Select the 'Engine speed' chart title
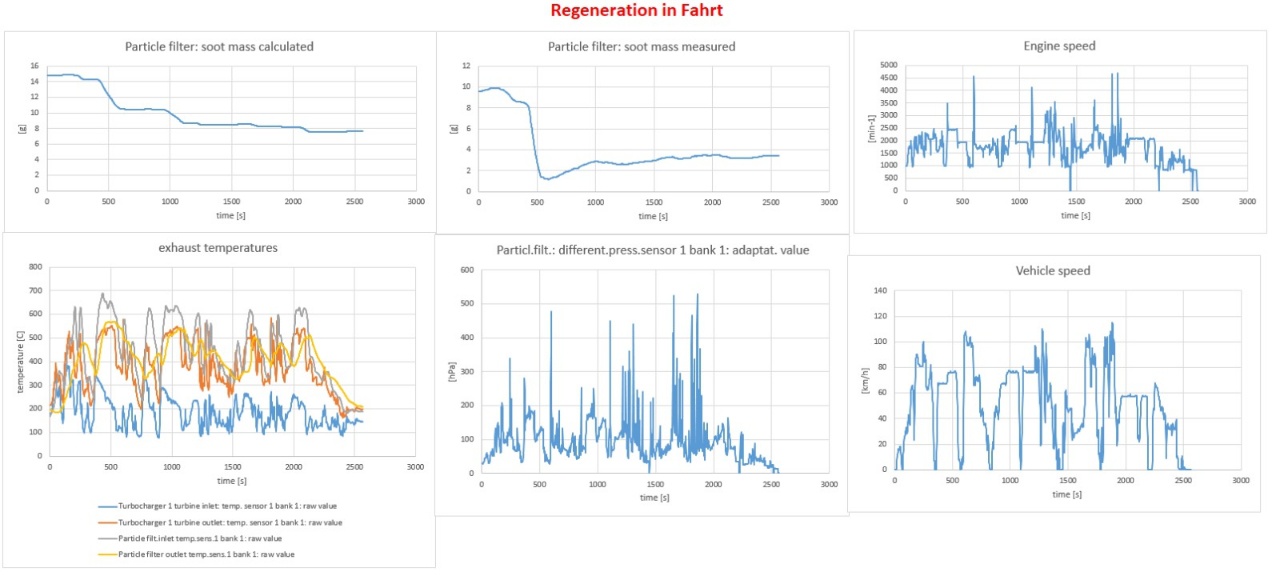This screenshot has width=1280, height=583. (x=1059, y=46)
